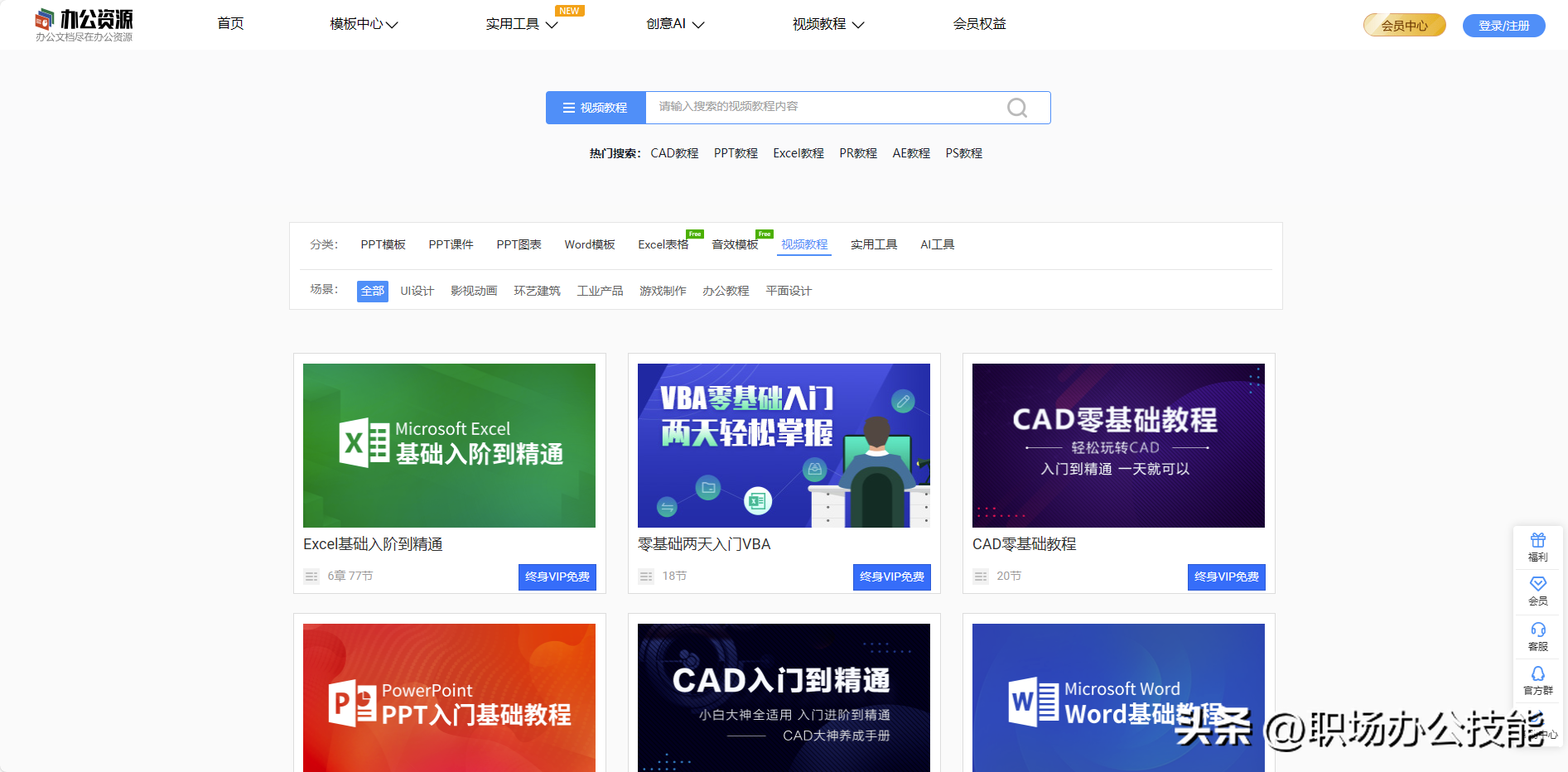Go to 首页 in navigation bar

(230, 24)
